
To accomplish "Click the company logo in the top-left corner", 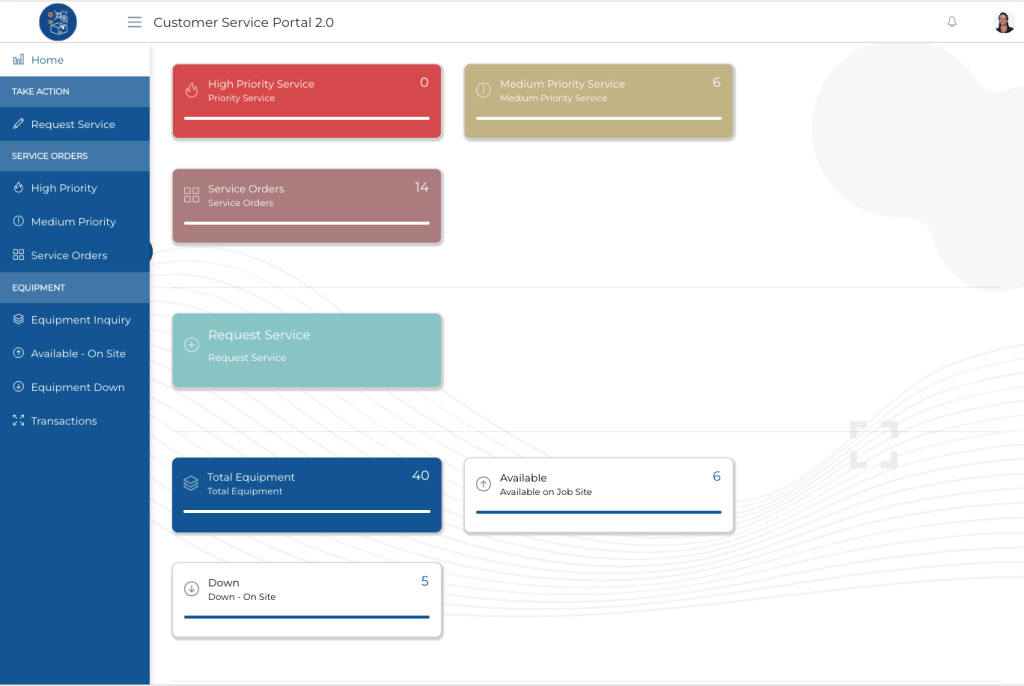I will tap(57, 21).
